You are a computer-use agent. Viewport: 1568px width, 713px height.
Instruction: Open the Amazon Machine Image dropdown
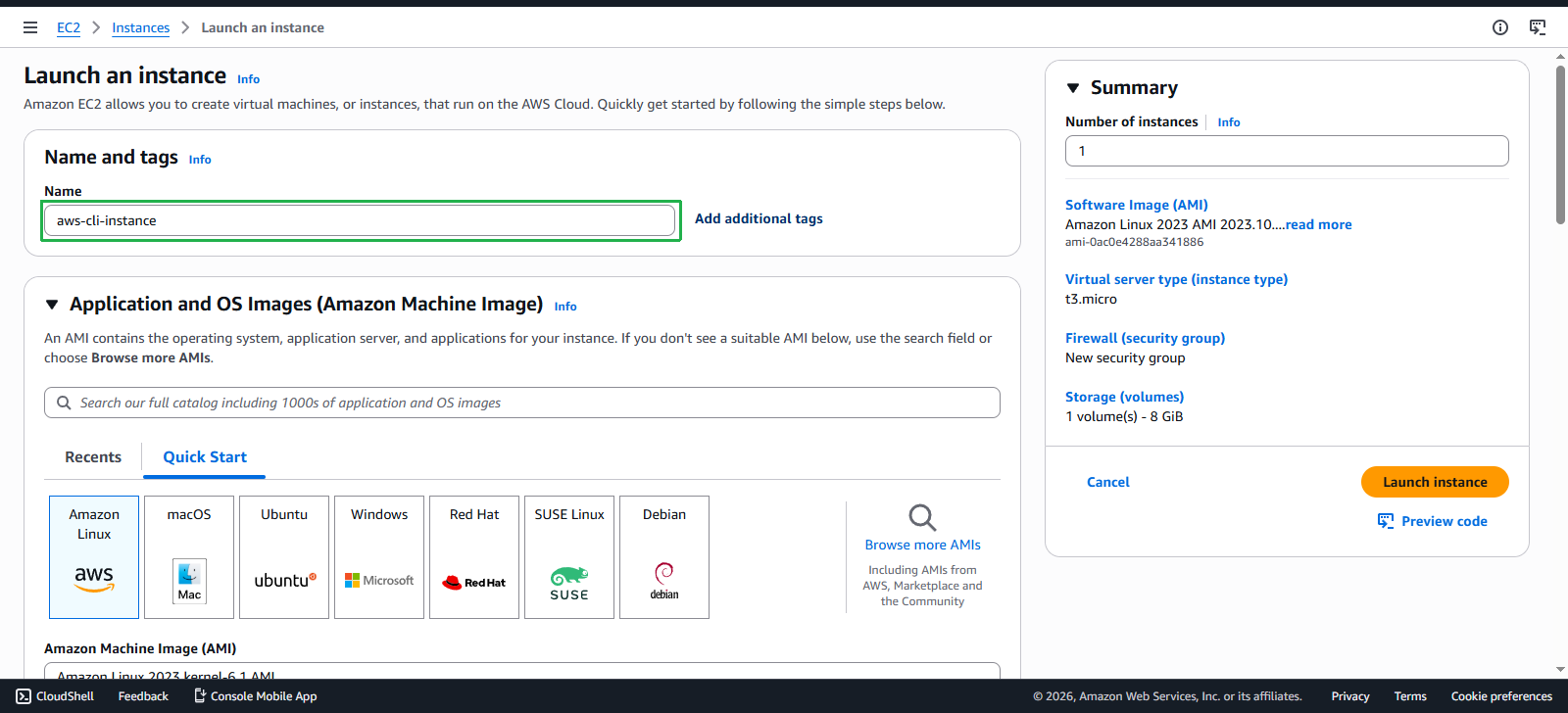coord(522,671)
